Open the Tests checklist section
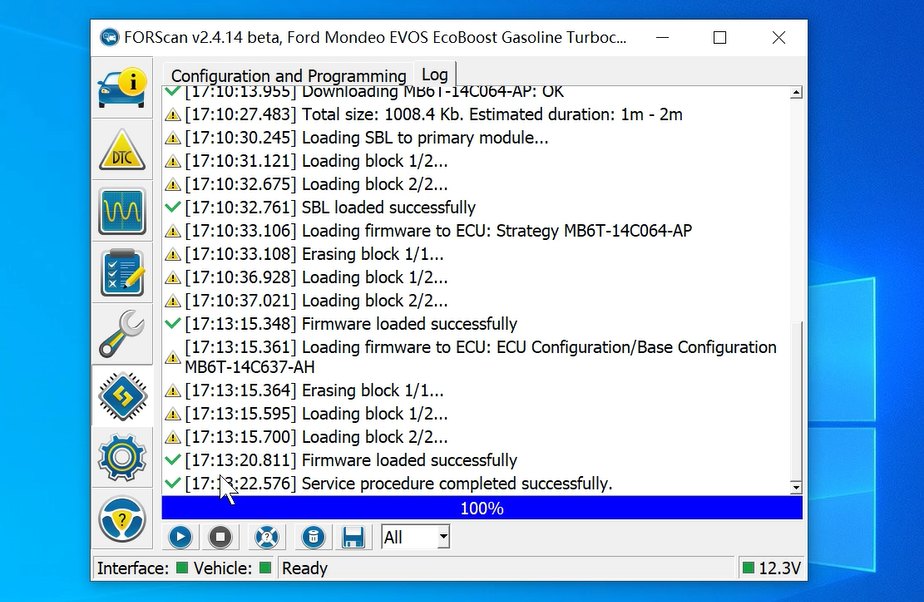 coord(121,273)
